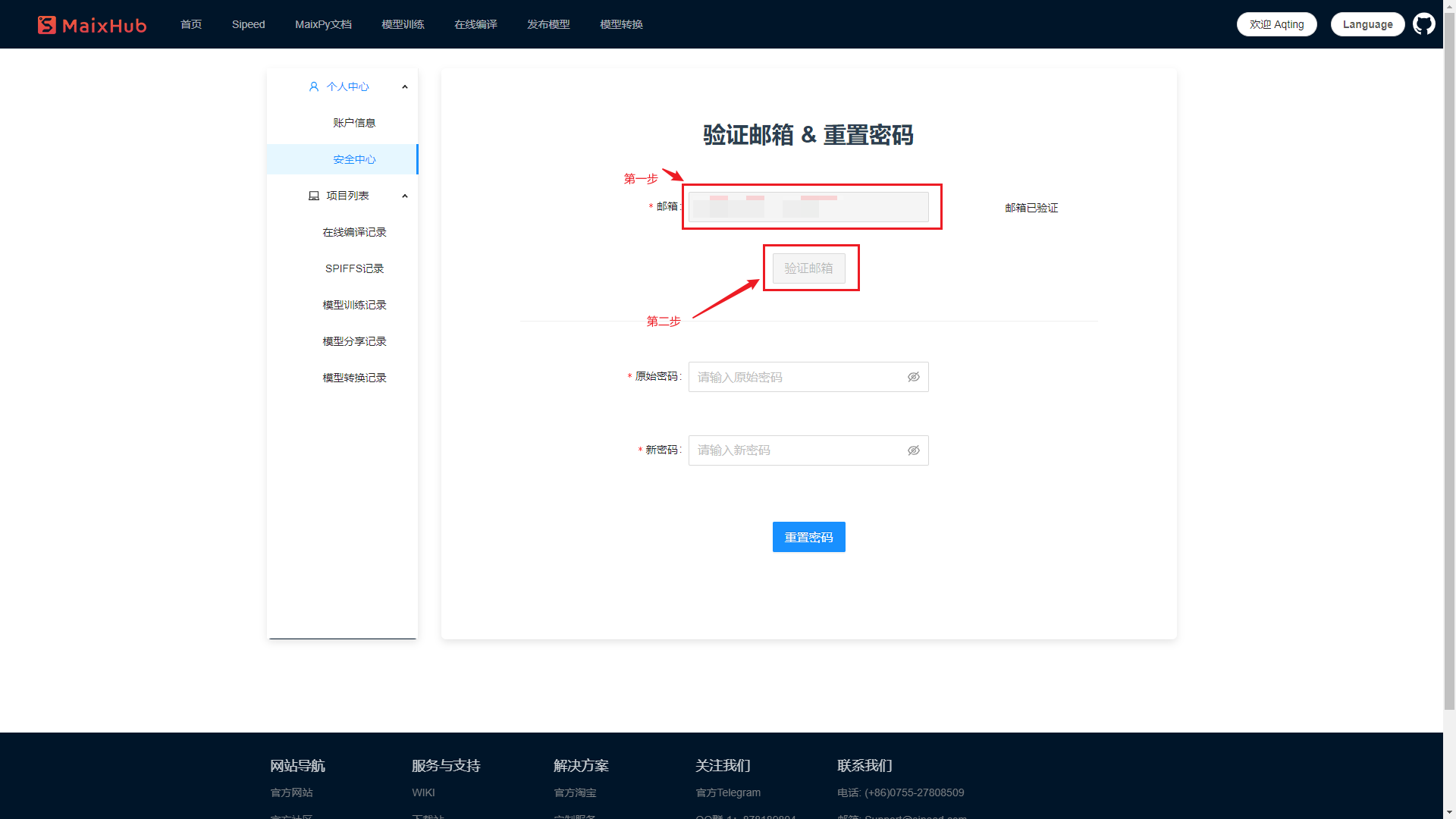
Task: Click footer heading 关注我们
Action: pos(723,766)
